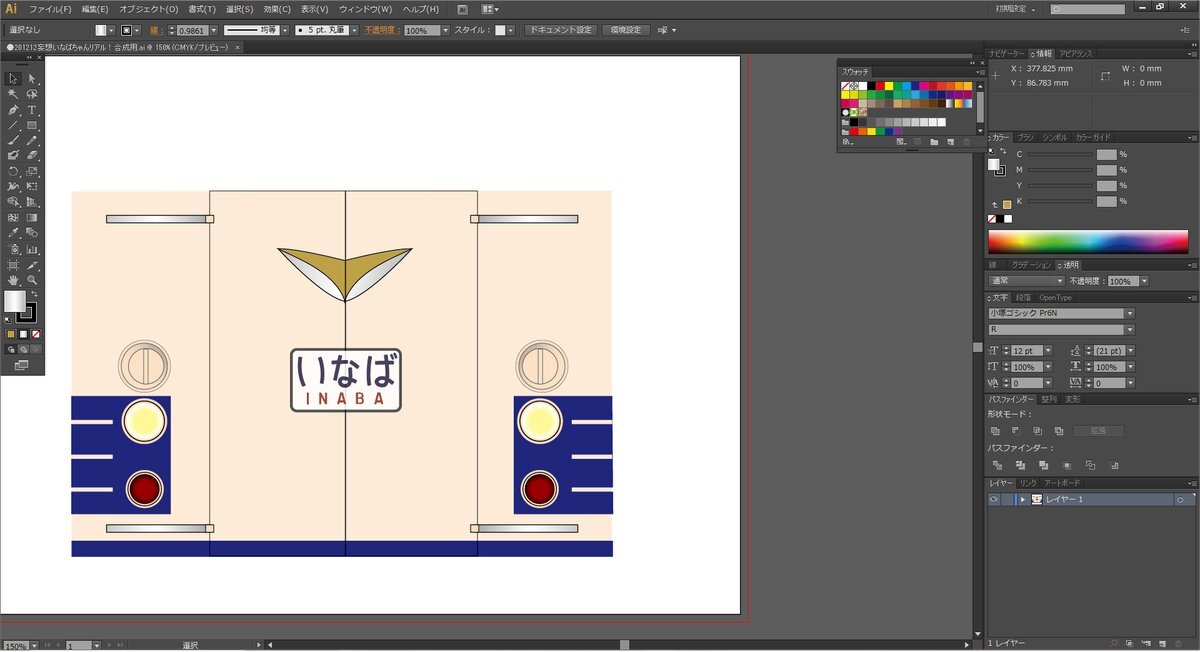
Task: Select the Rectangle tool
Action: [x=32, y=125]
